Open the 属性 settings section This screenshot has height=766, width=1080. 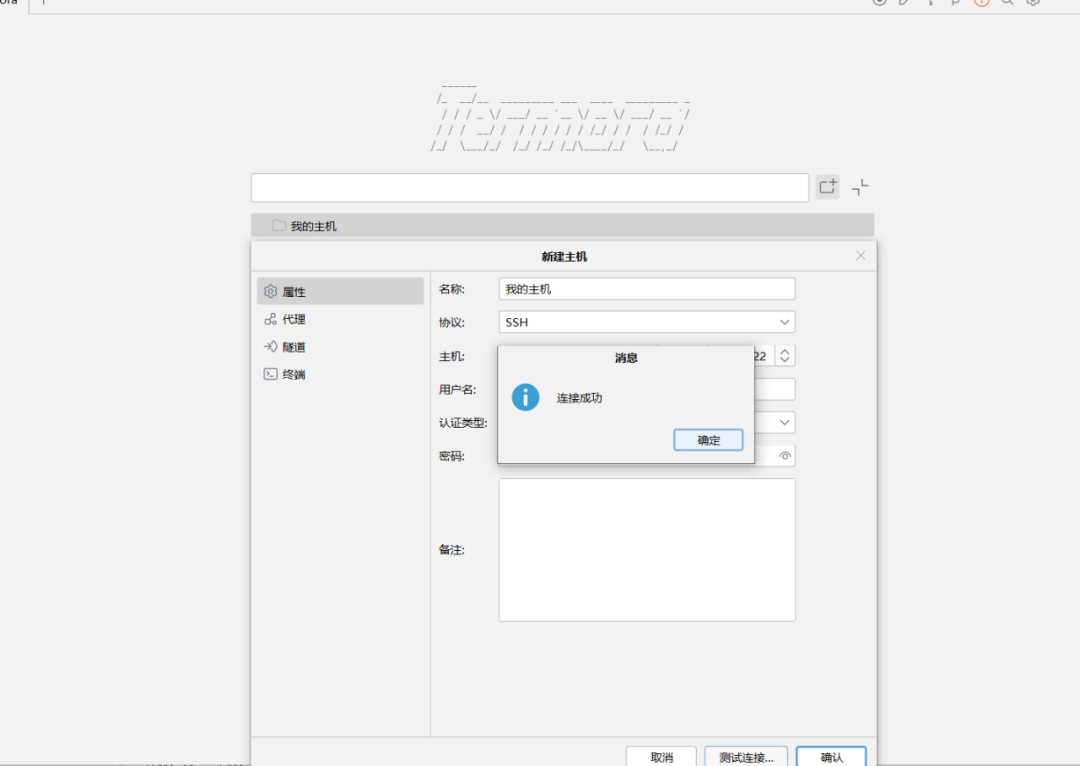pos(340,291)
